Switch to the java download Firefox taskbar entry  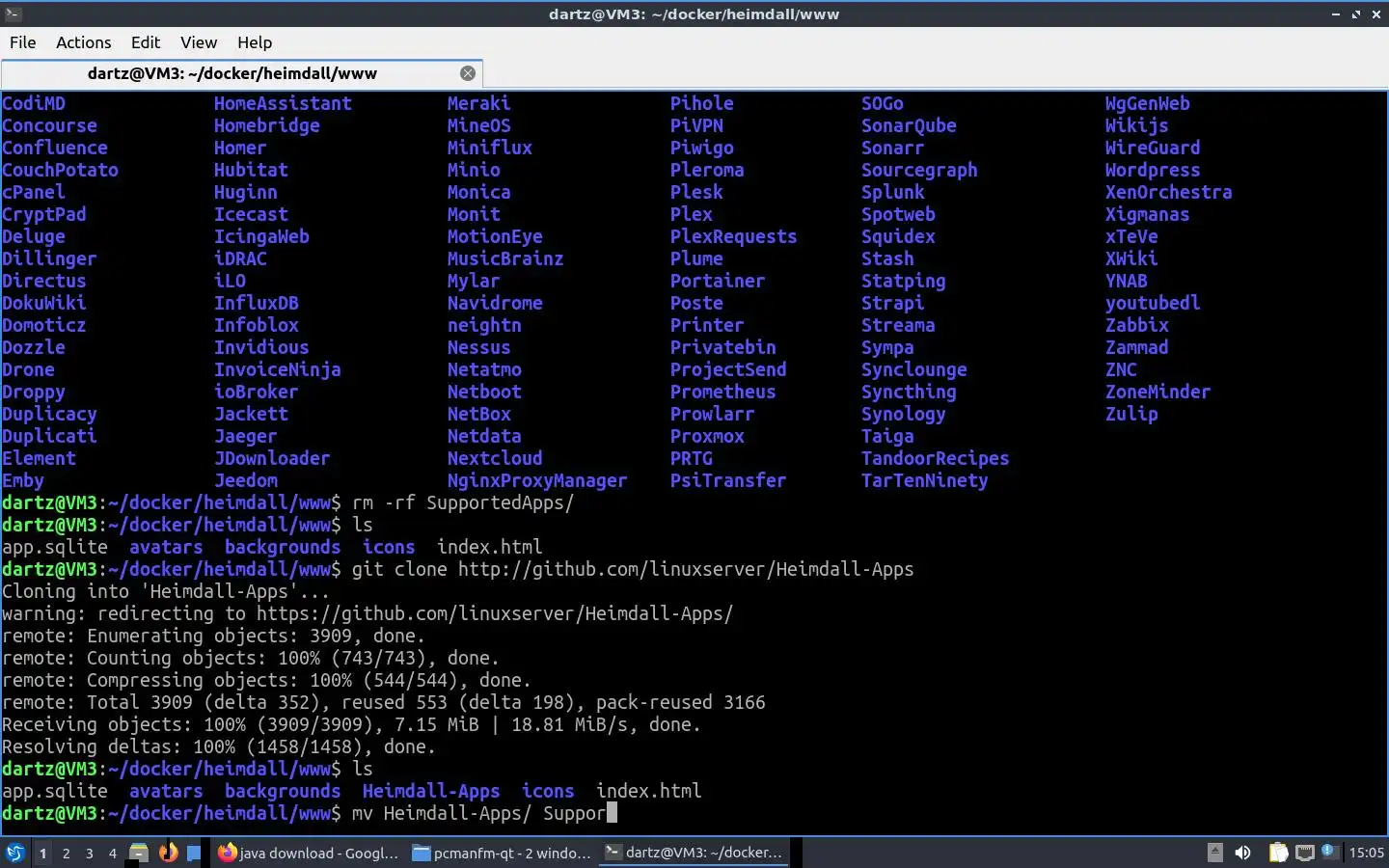click(x=308, y=853)
